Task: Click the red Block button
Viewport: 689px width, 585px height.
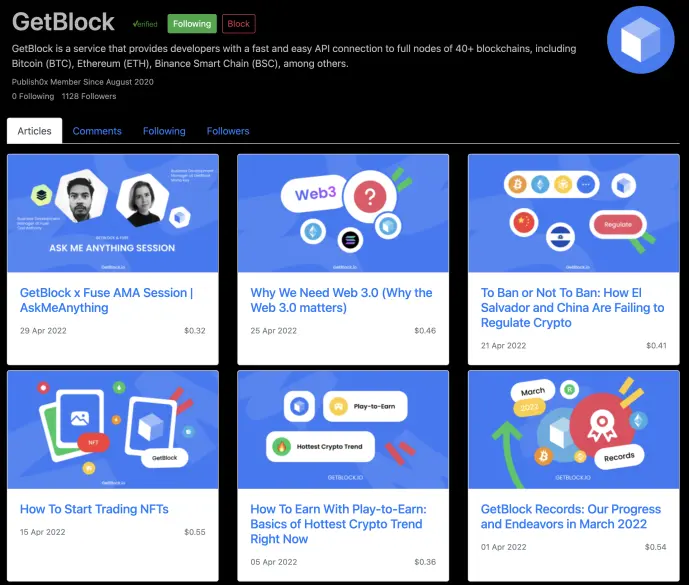Action: (x=239, y=24)
